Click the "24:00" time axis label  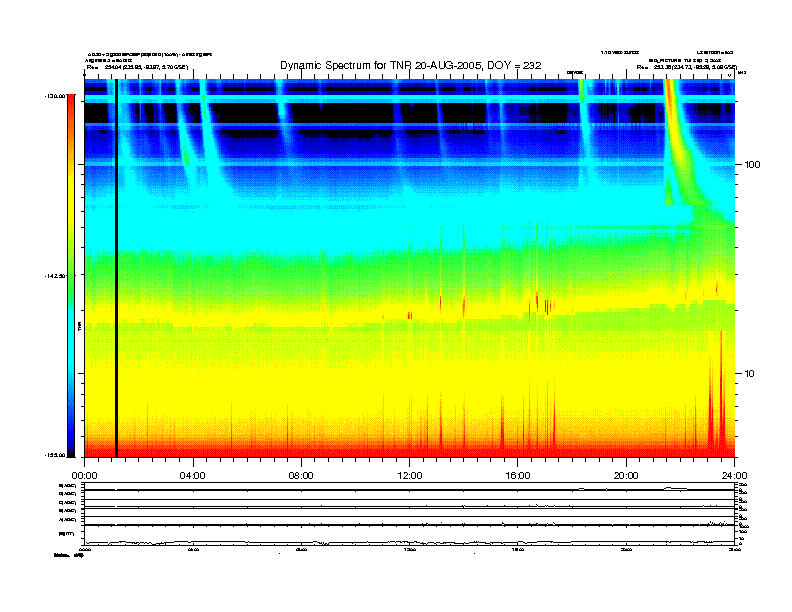pyautogui.click(x=734, y=476)
